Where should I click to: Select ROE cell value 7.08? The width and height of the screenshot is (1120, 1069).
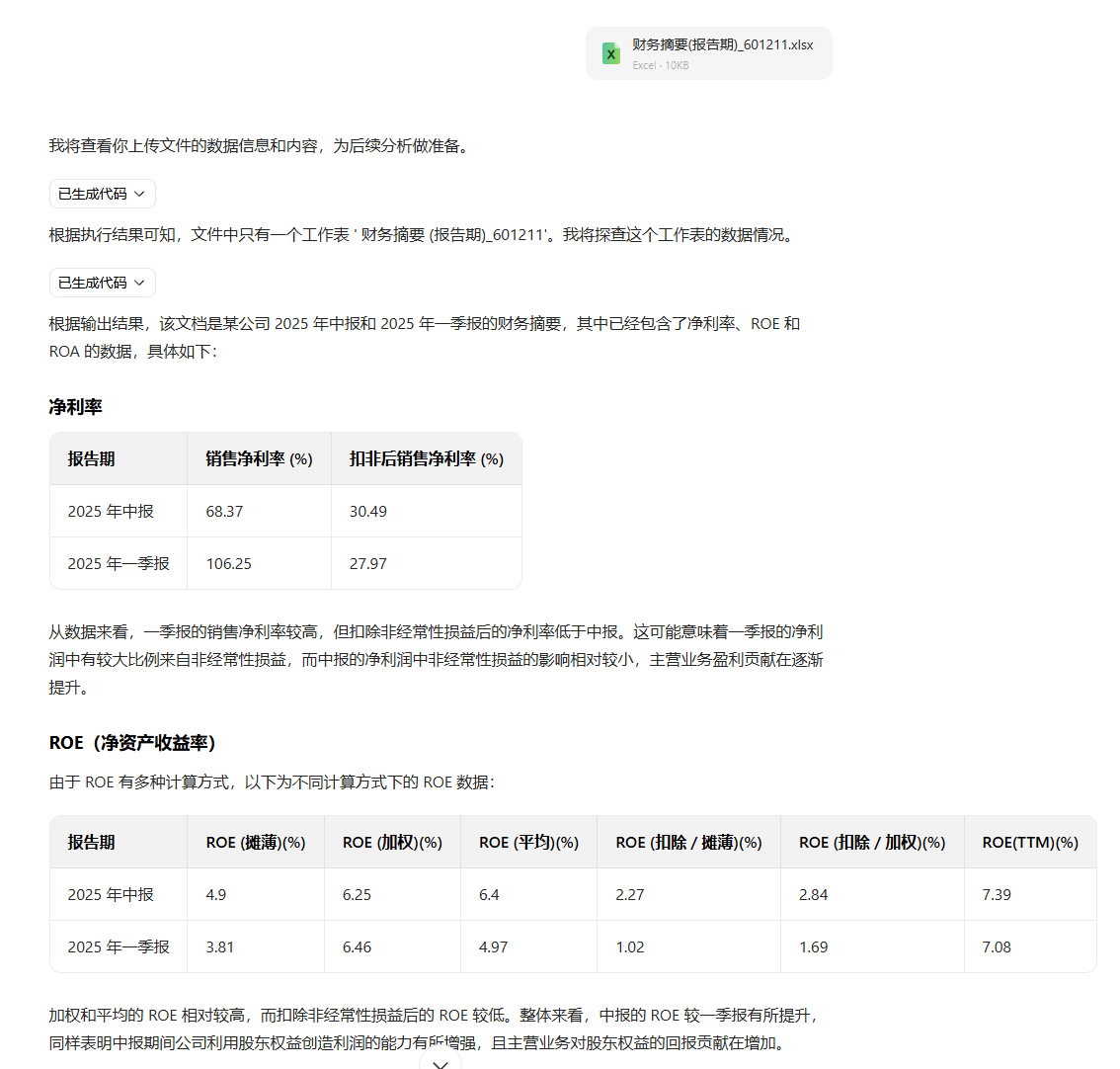(x=997, y=946)
